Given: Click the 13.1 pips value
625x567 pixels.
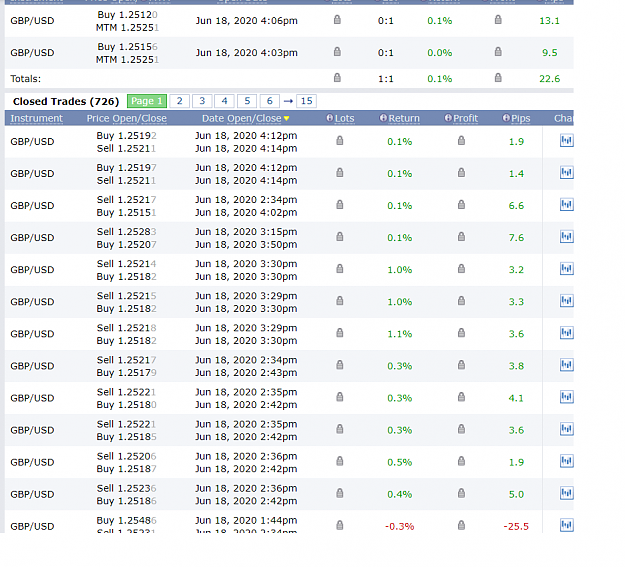Looking at the screenshot, I should (x=549, y=21).
